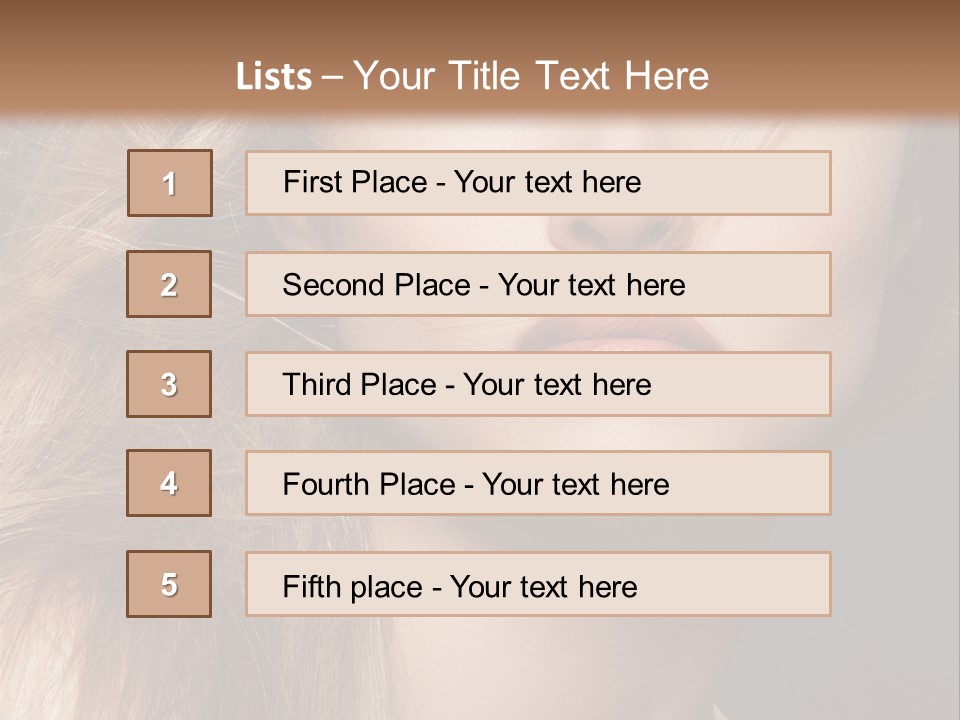Click the background below the fifth place bar
Screen dimensions: 960x720
click(538, 665)
